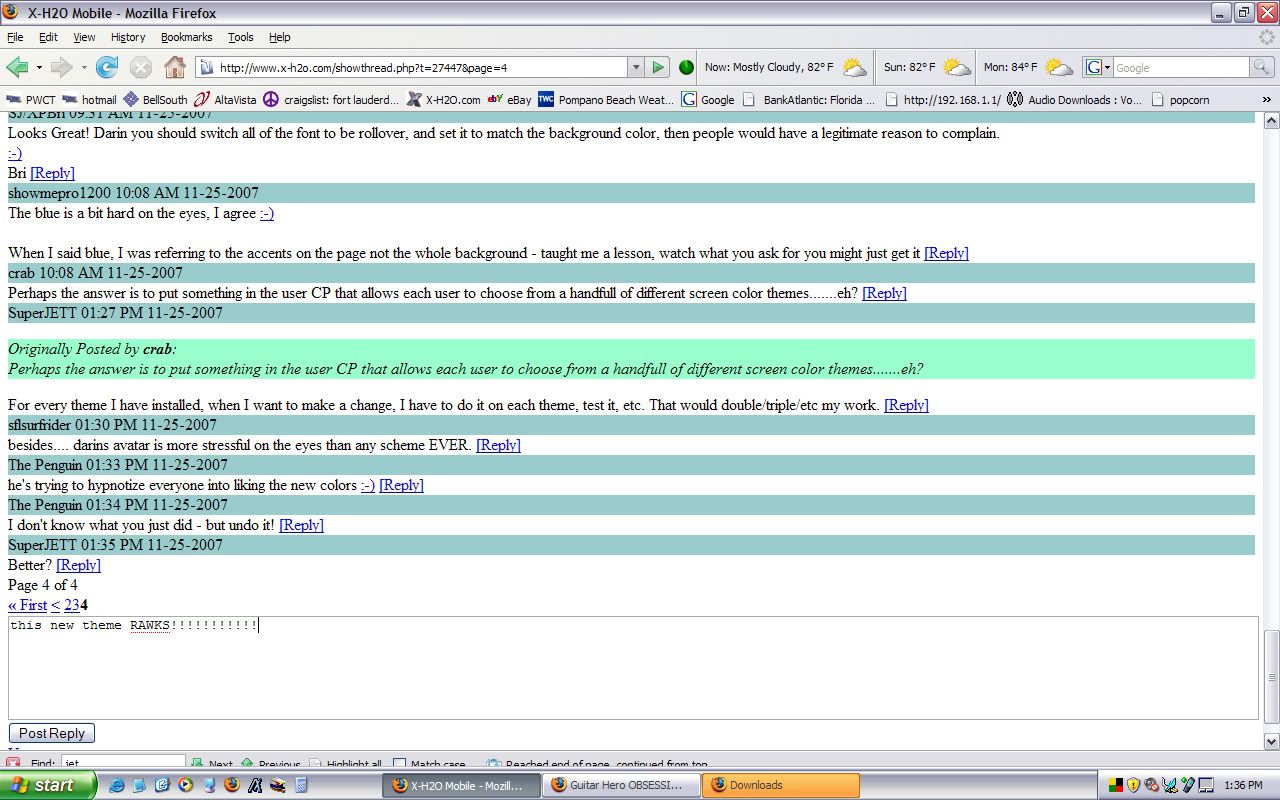This screenshot has width=1280, height=800.
Task: Click the Stop loading button
Action: click(x=141, y=67)
